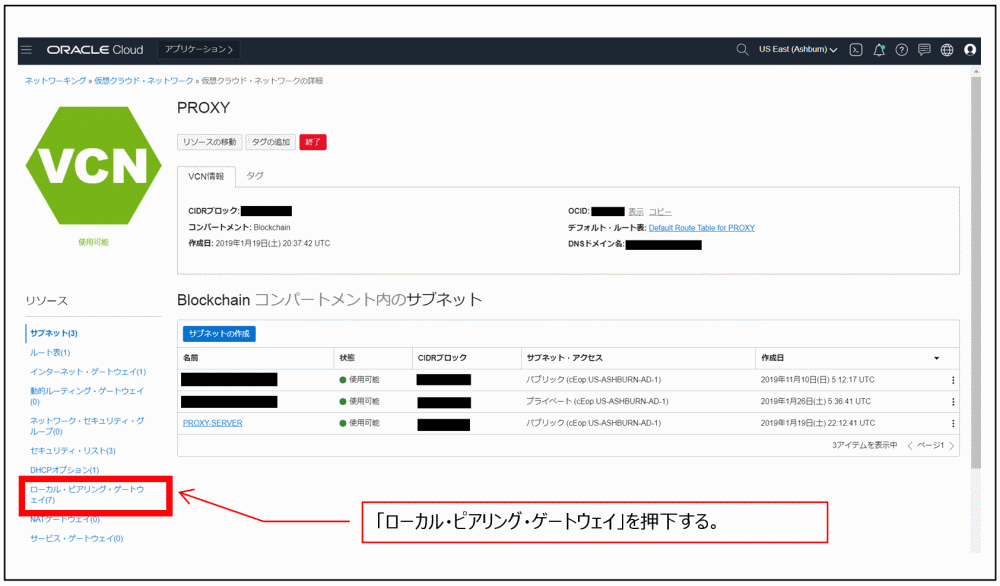1000x586 pixels.
Task: Open the chat feedback icon
Action: (924, 50)
